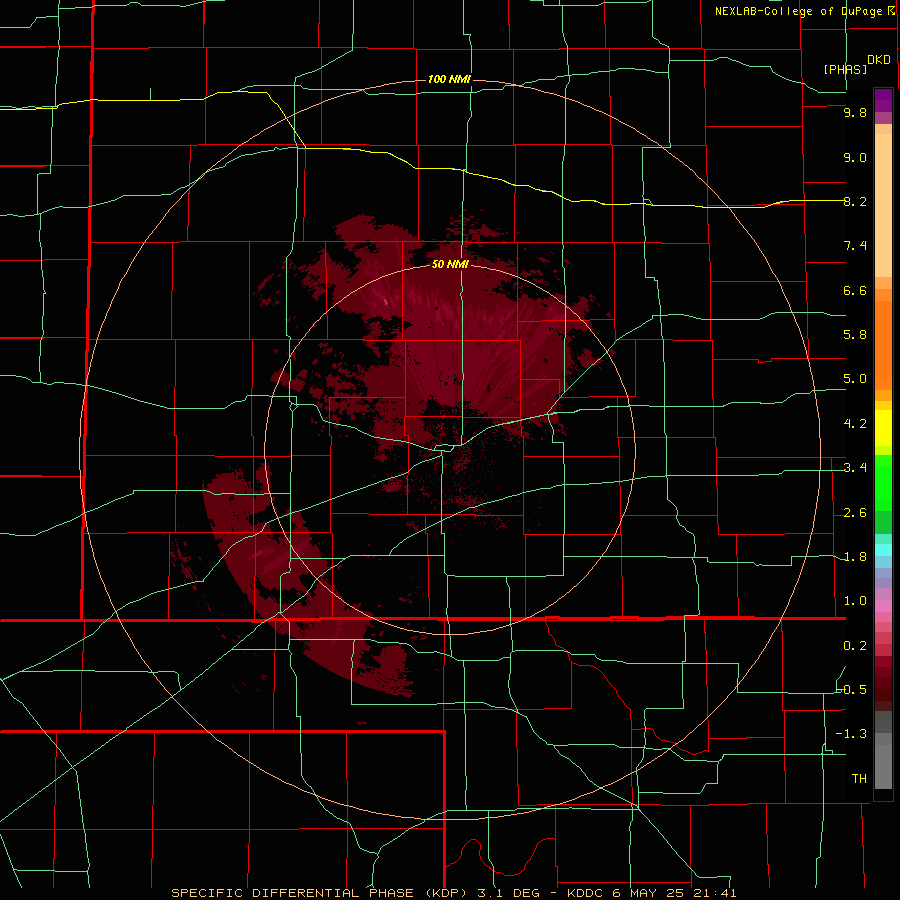Click the 1.0 color scale value
The image size is (900, 900).
[855, 601]
